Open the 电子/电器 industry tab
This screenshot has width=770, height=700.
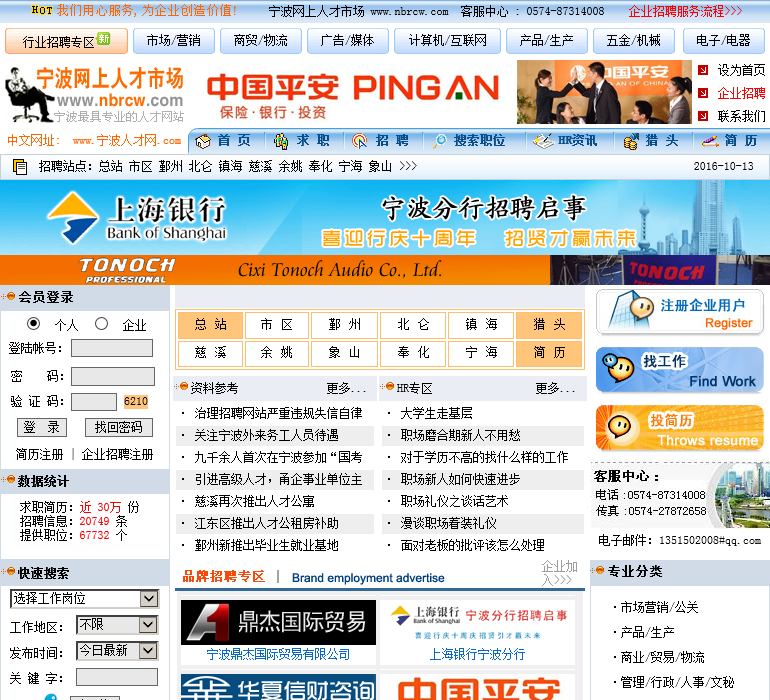click(723, 40)
